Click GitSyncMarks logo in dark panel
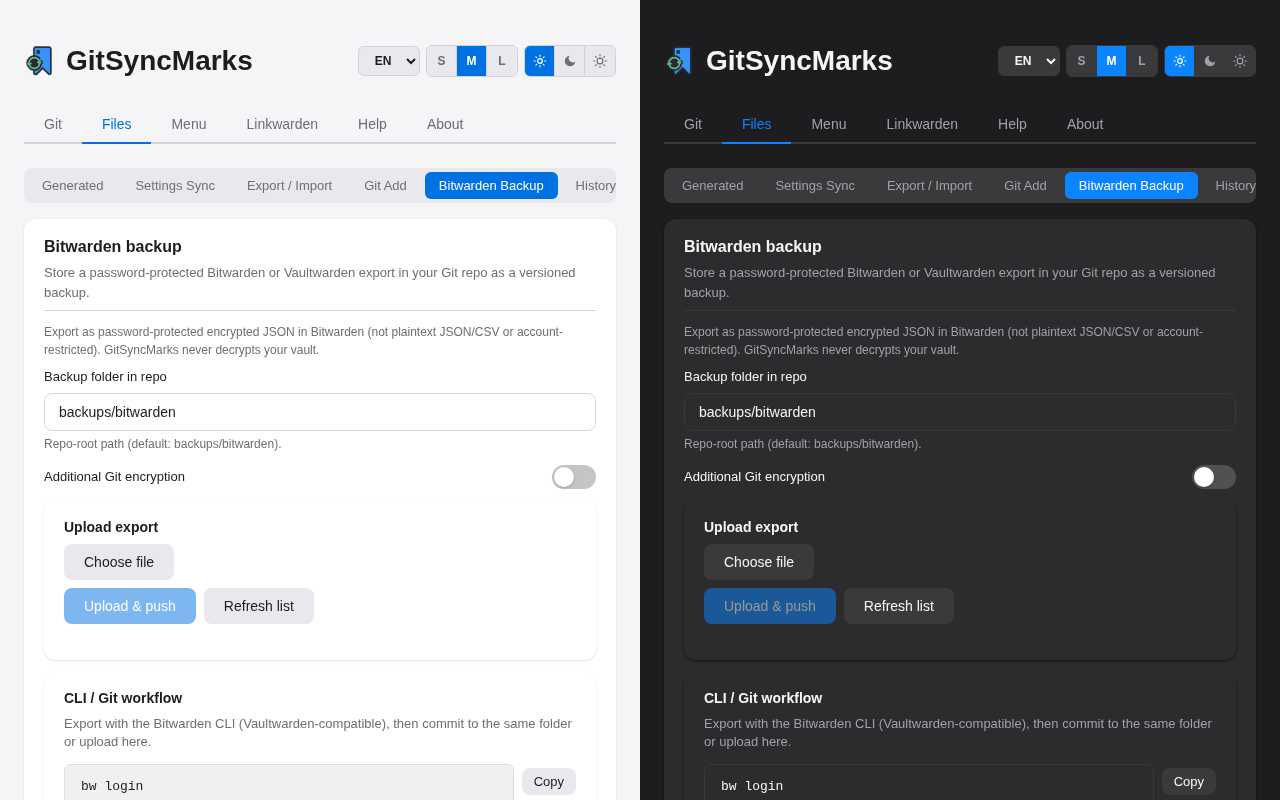The width and height of the screenshot is (1280, 800). [680, 61]
